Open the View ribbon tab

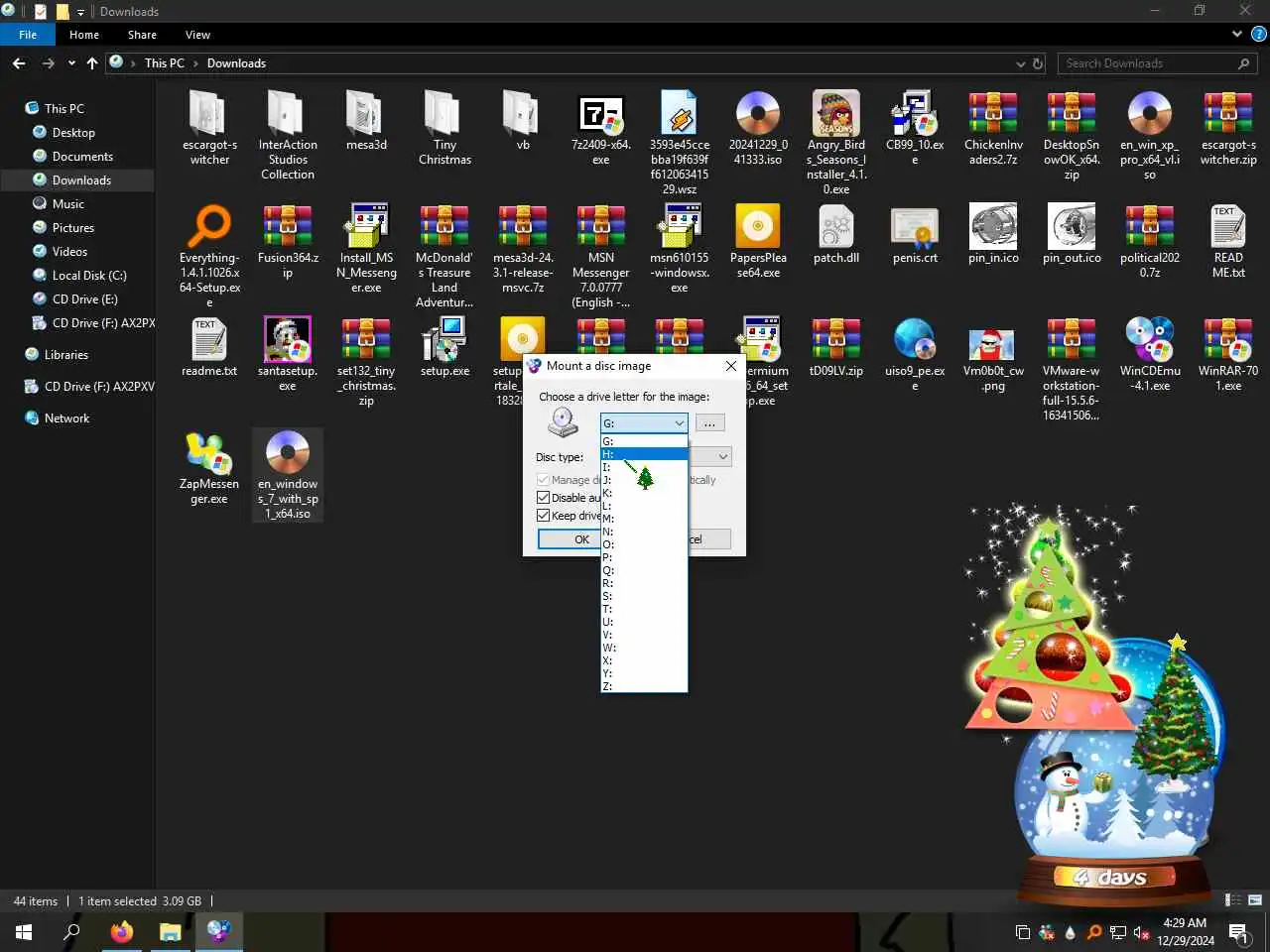[x=197, y=35]
